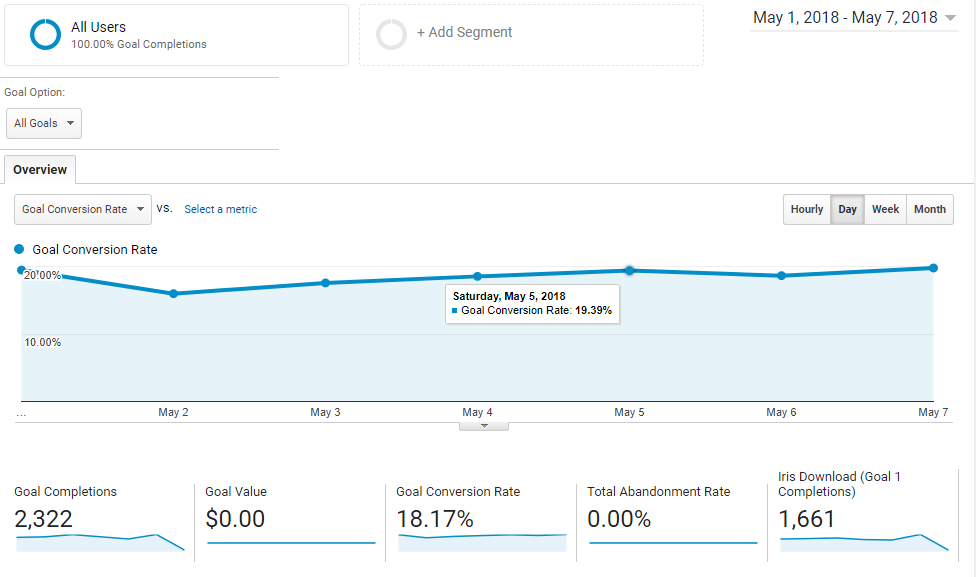Click the Iris Download sparkline chart
The height and width of the screenshot is (577, 976).
(864, 541)
